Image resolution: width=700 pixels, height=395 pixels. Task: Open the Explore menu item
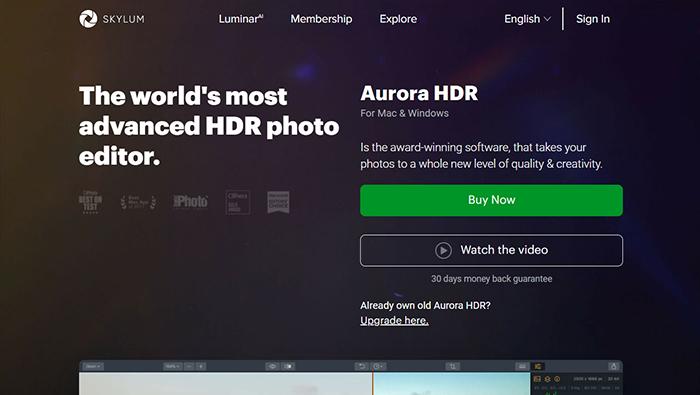coord(398,19)
